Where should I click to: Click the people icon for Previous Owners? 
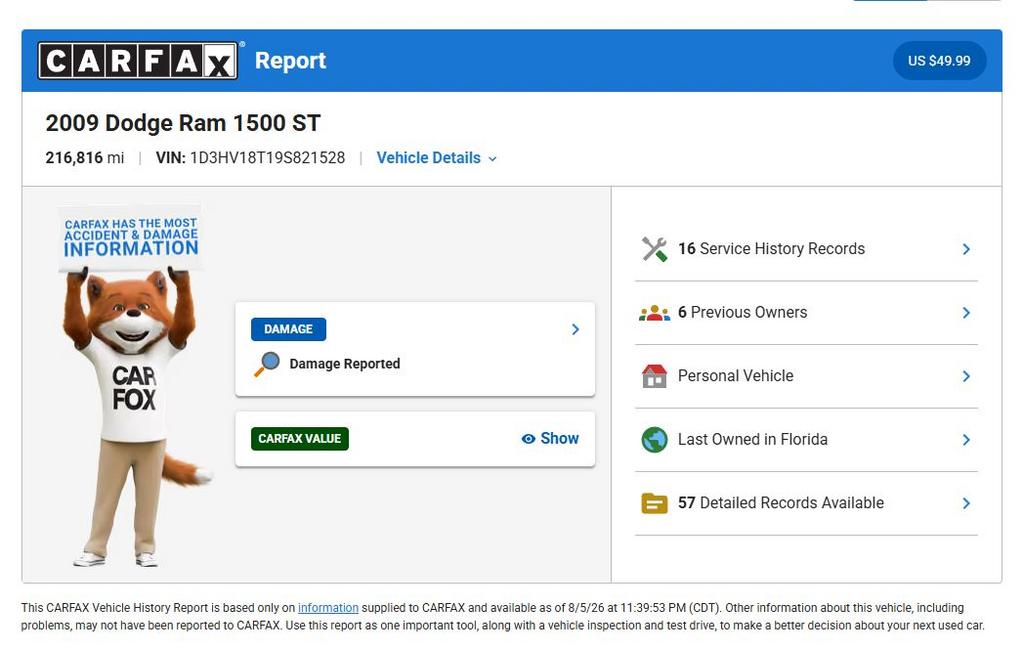(x=654, y=313)
